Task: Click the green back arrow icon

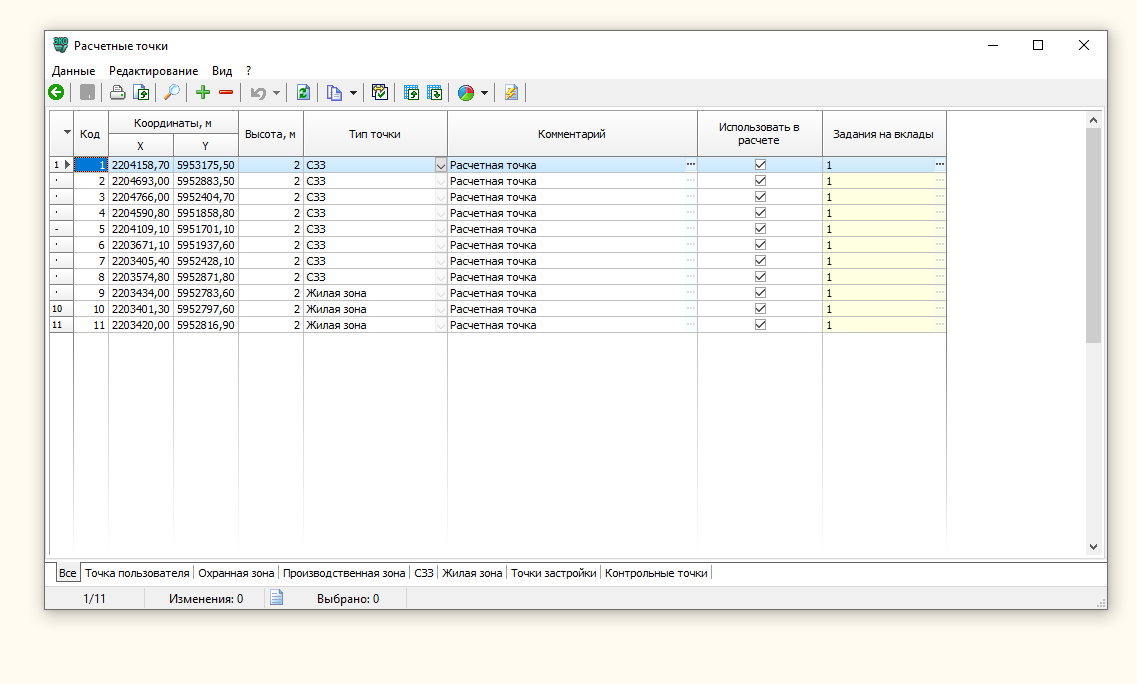Action: (x=56, y=93)
